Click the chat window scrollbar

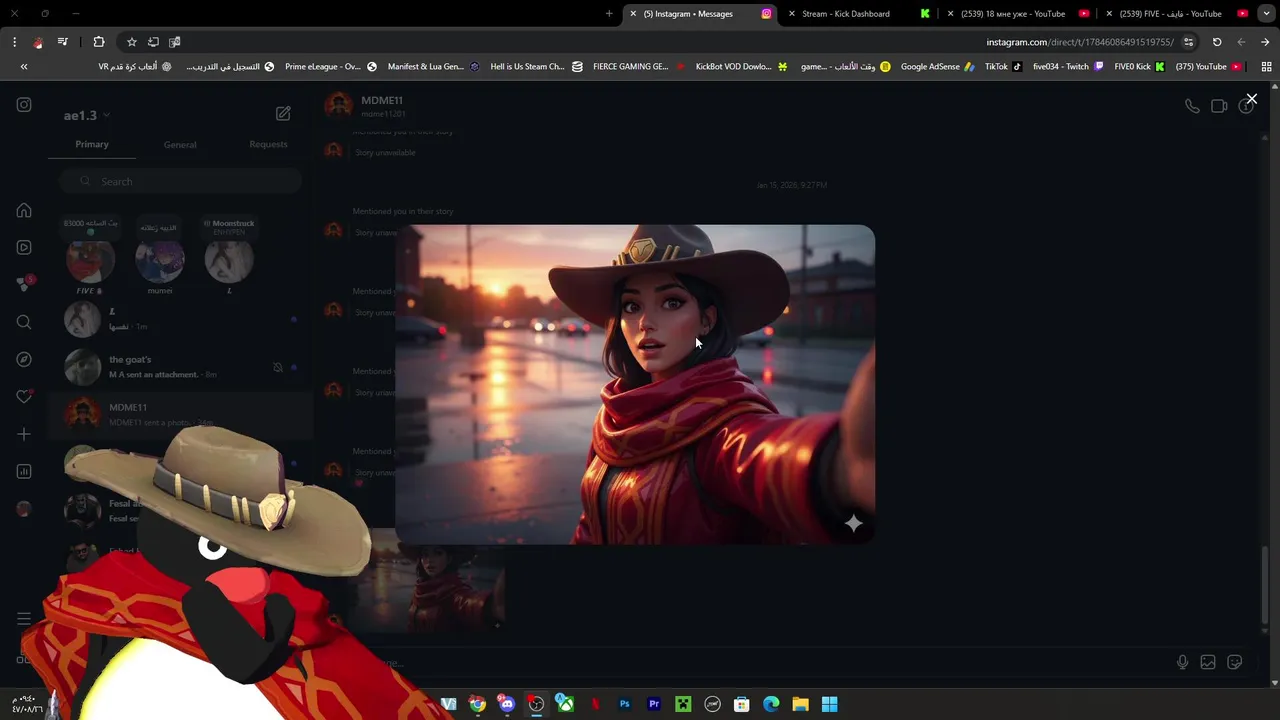(1267, 585)
